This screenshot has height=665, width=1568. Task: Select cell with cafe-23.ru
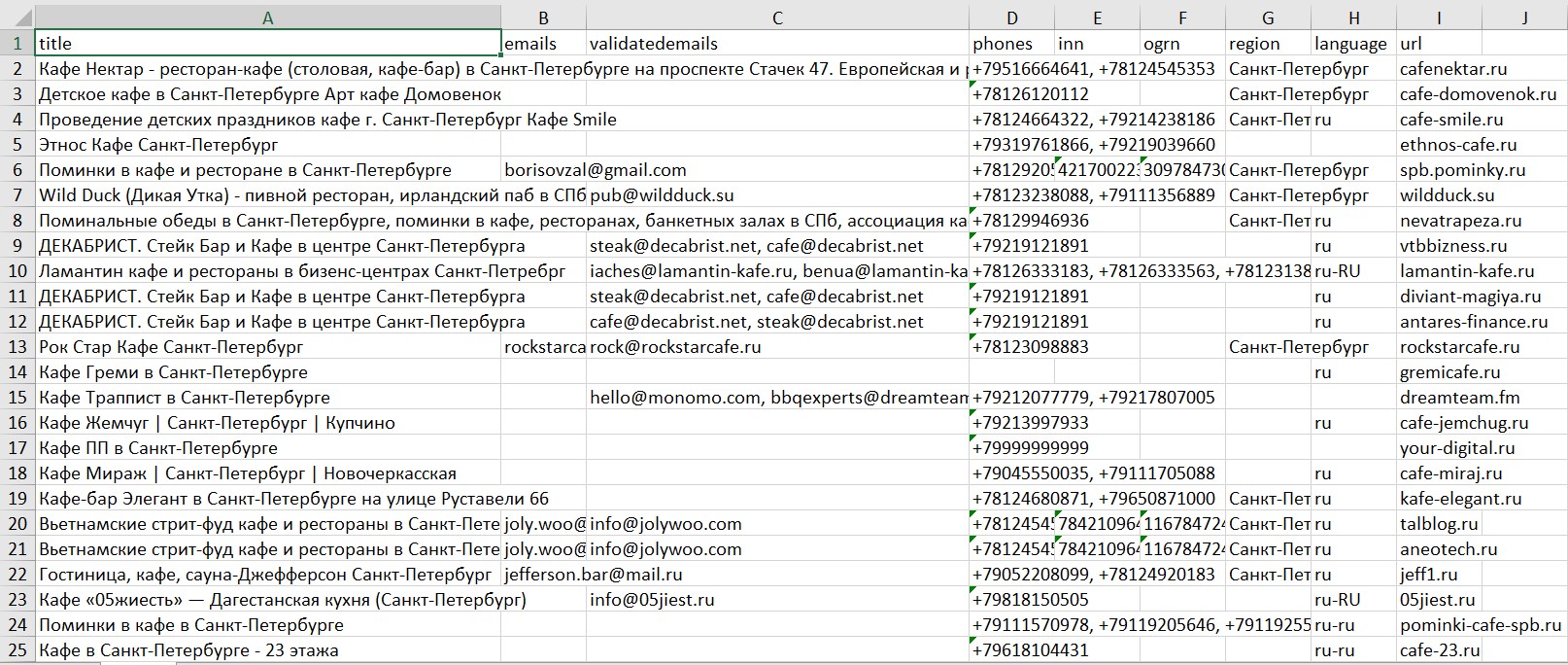pos(1439,649)
